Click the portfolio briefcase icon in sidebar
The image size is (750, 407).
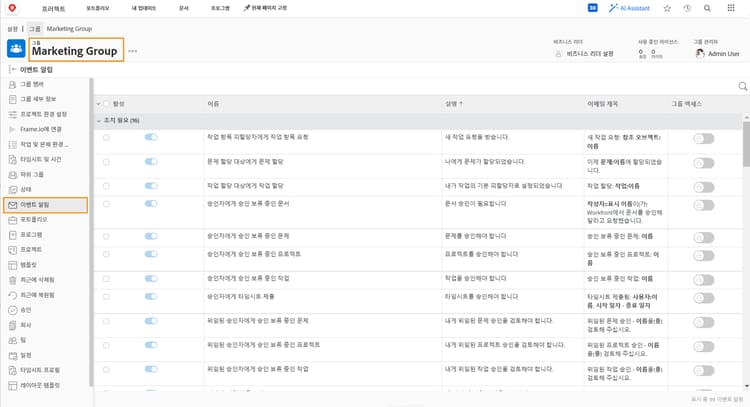pyautogui.click(x=12, y=220)
